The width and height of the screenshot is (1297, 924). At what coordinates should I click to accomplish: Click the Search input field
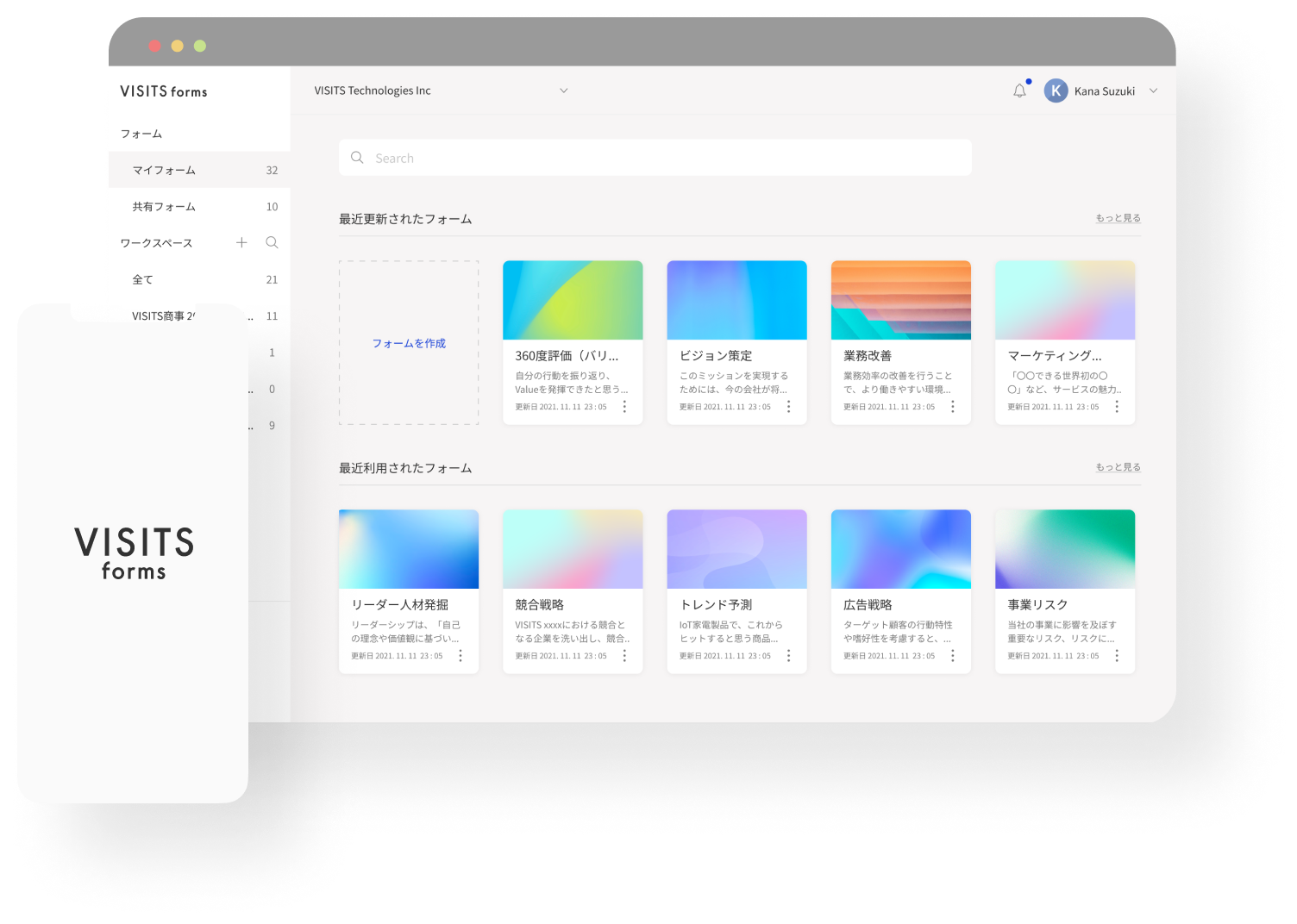point(655,158)
